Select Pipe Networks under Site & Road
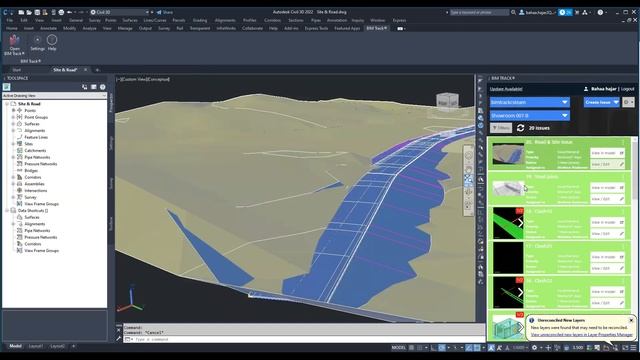640x360 pixels. tap(37, 158)
